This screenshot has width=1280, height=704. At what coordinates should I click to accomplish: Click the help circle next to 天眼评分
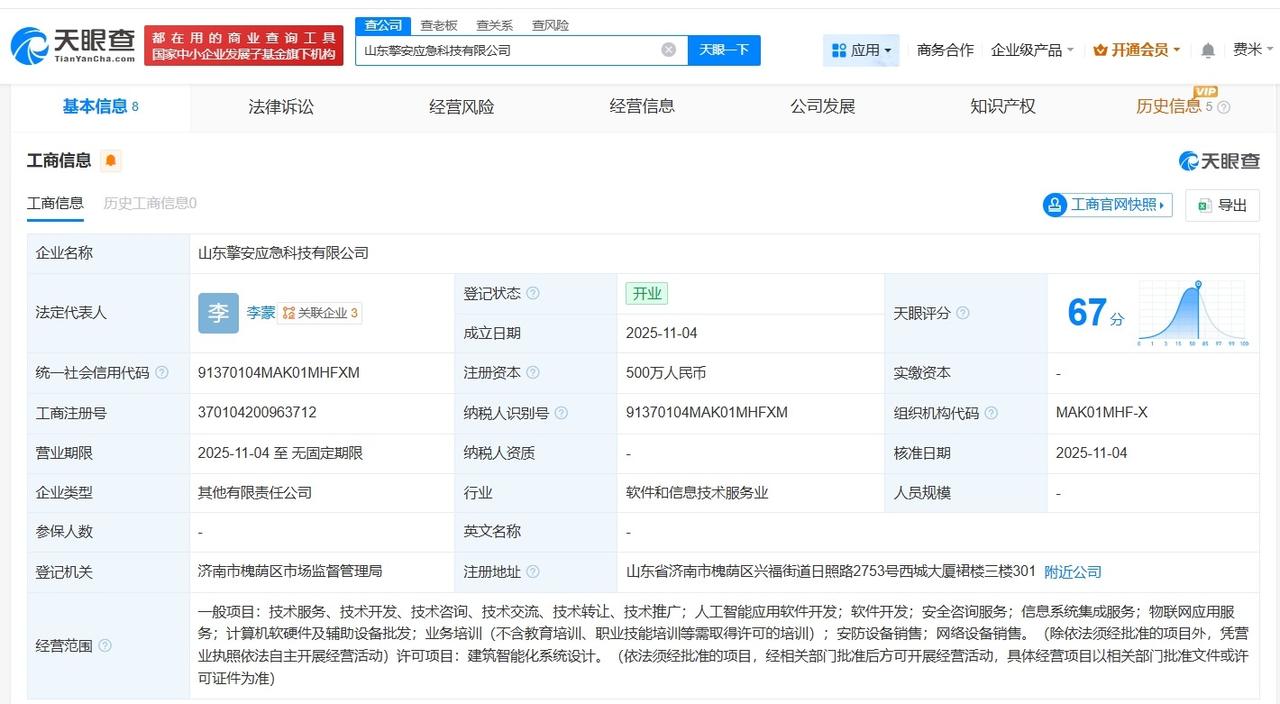(962, 313)
